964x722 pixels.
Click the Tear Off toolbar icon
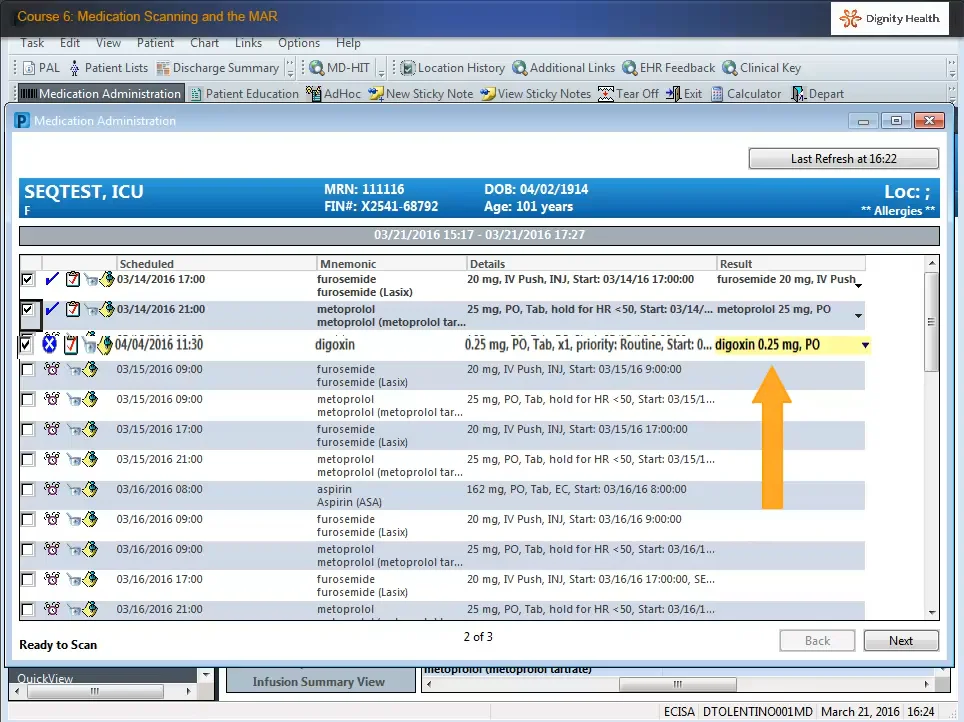coord(629,94)
